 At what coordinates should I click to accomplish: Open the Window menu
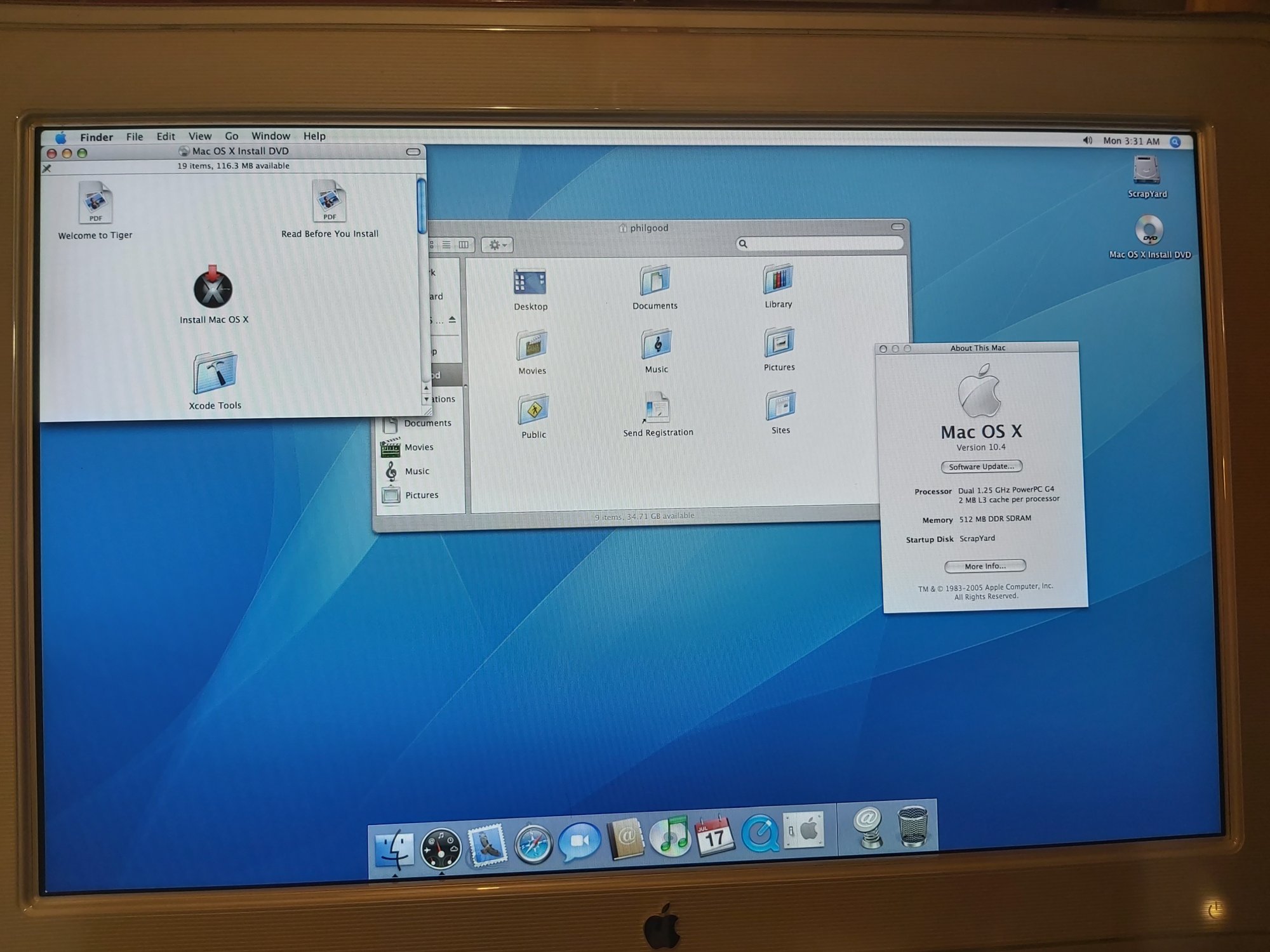pyautogui.click(x=271, y=136)
